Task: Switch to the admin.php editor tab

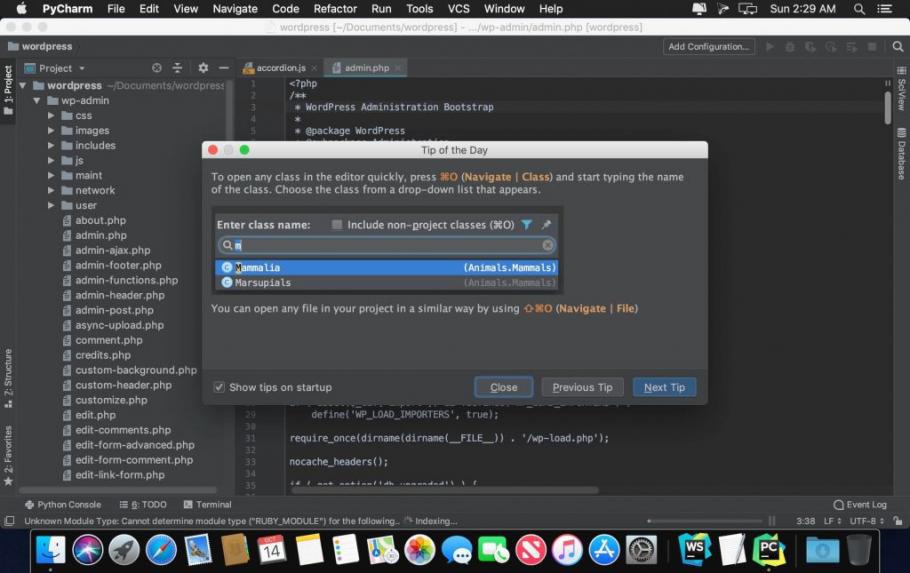Action: pyautogui.click(x=366, y=68)
